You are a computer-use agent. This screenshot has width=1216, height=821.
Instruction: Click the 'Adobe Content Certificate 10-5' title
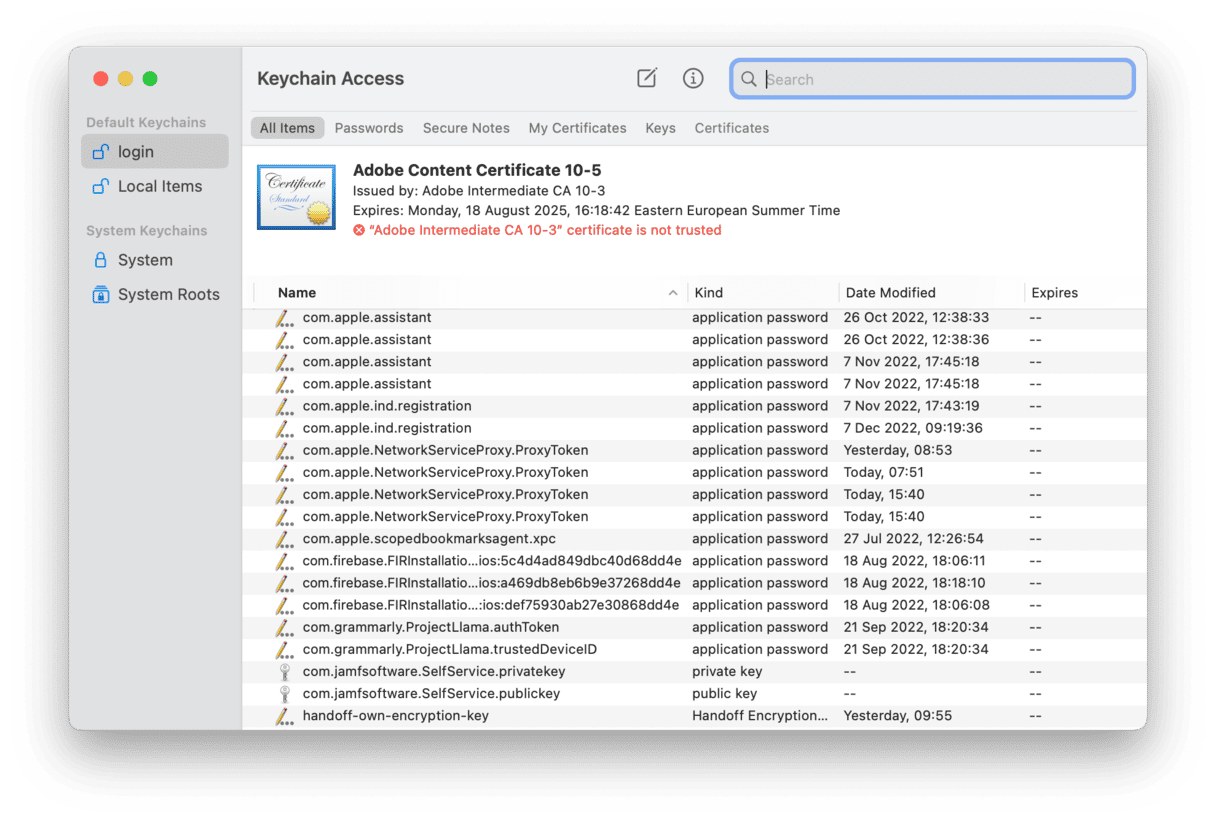click(477, 170)
